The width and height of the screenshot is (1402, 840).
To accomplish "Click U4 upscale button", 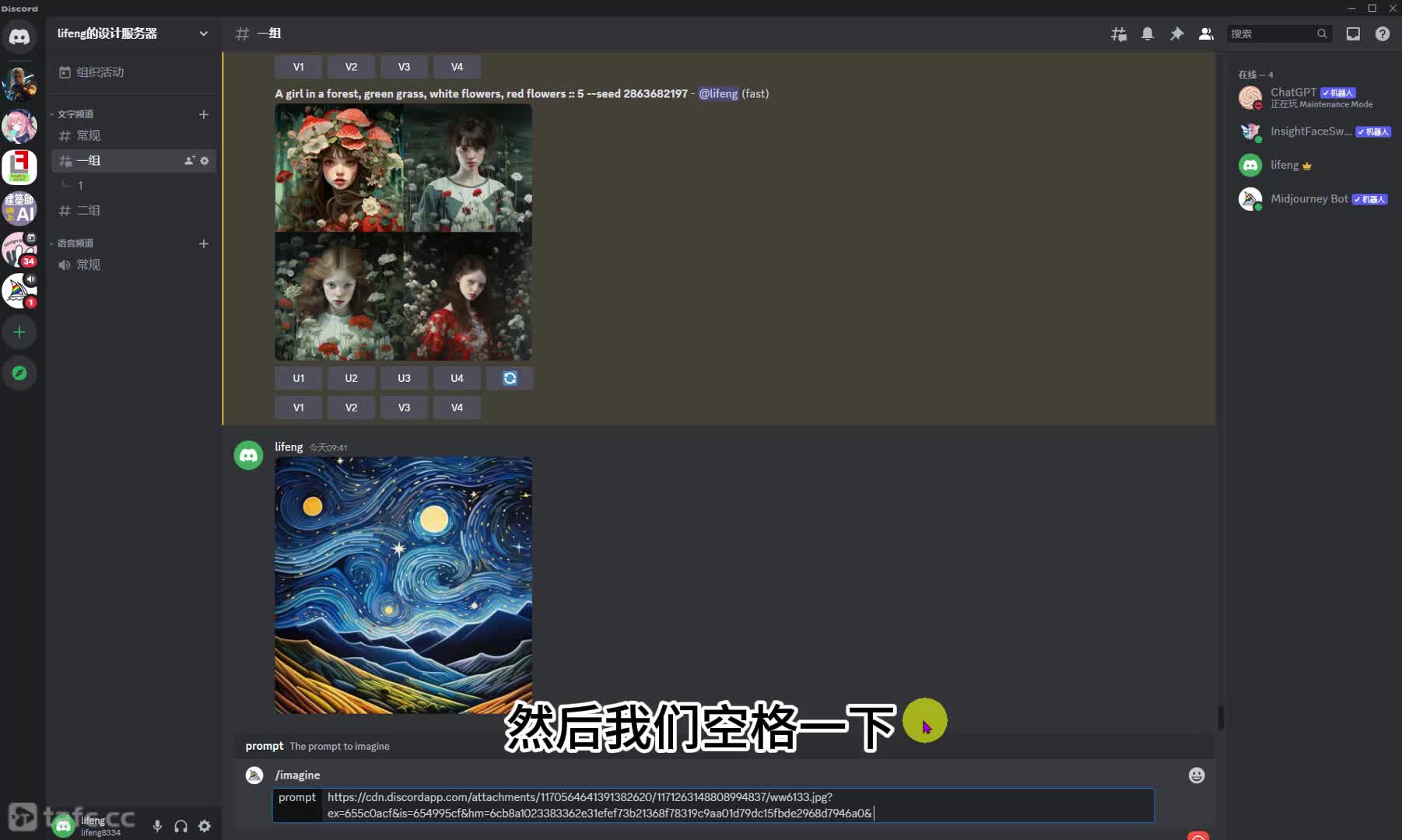I will click(x=457, y=378).
